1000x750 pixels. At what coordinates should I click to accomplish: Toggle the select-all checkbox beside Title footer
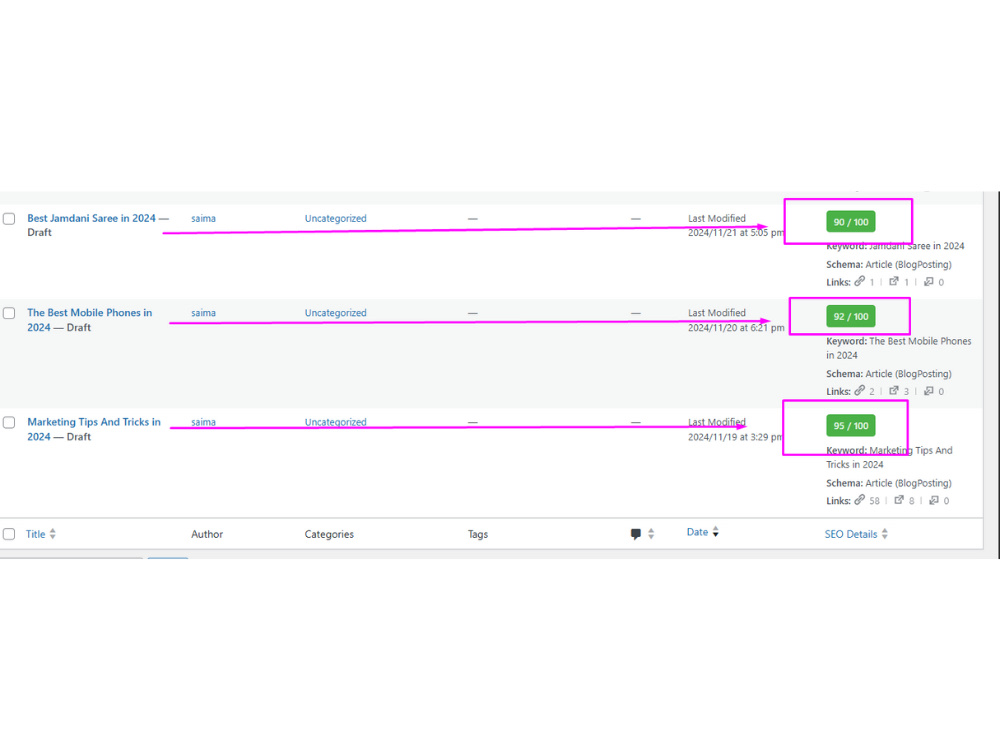(x=9, y=534)
